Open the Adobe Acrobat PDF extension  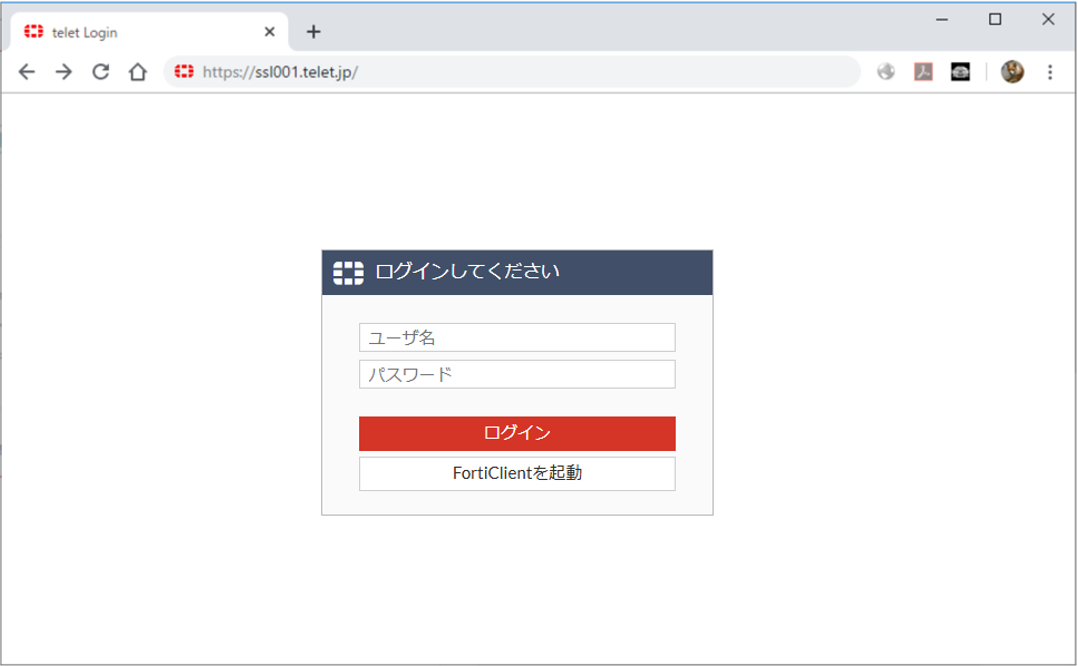(923, 71)
